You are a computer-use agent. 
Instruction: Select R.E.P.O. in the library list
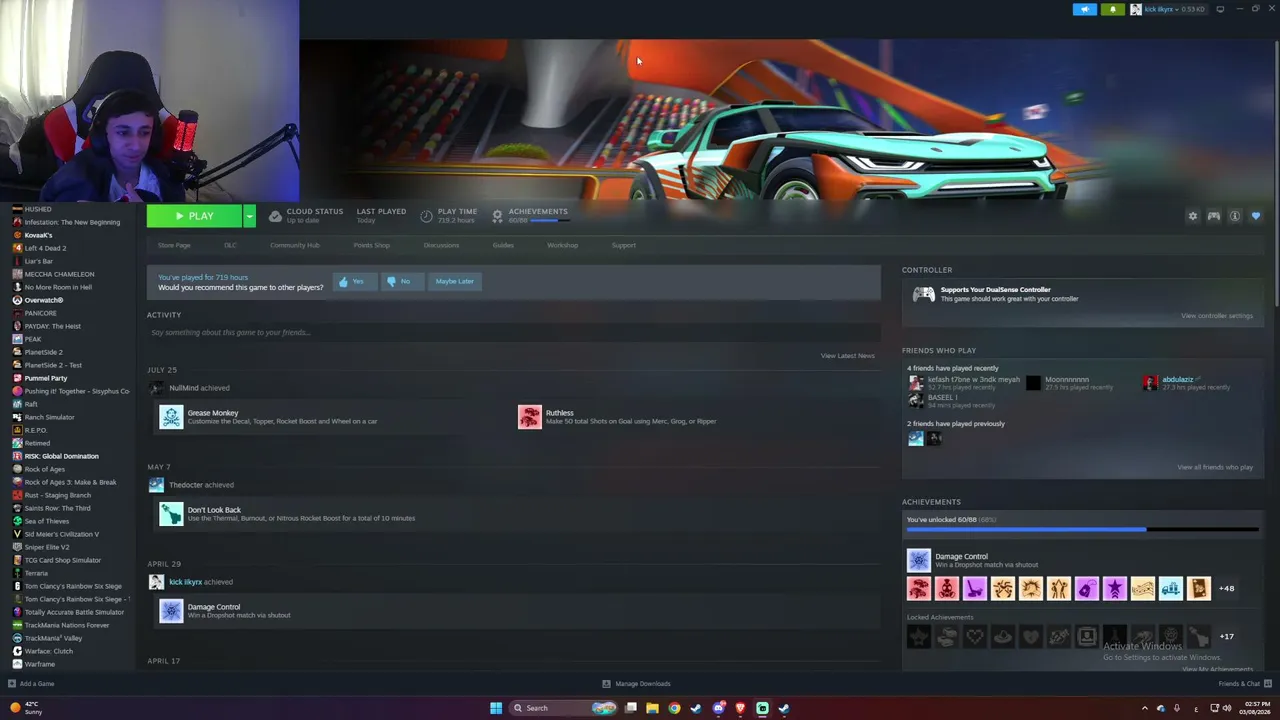35,430
